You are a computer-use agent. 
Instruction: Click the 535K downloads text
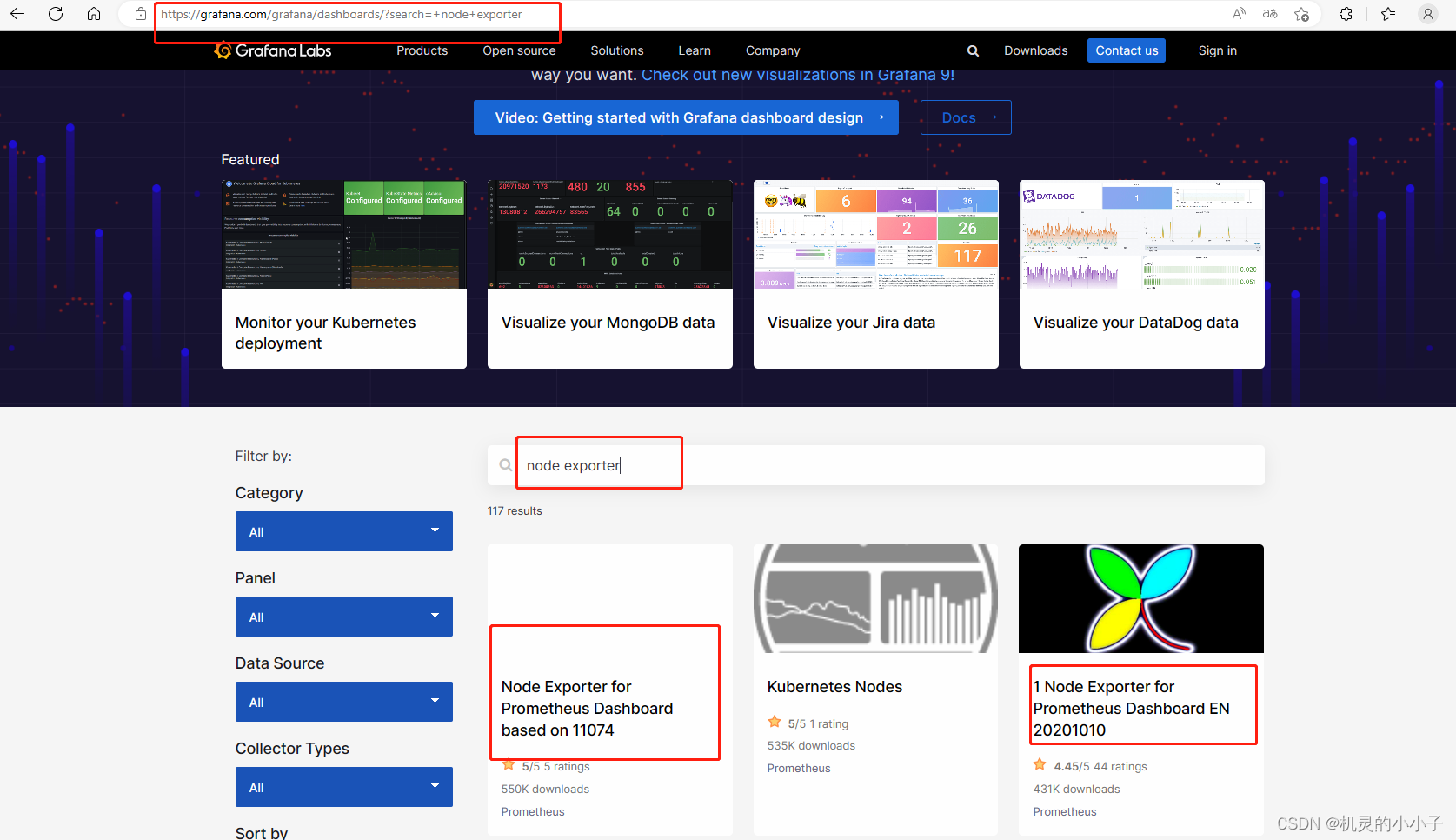click(811, 745)
